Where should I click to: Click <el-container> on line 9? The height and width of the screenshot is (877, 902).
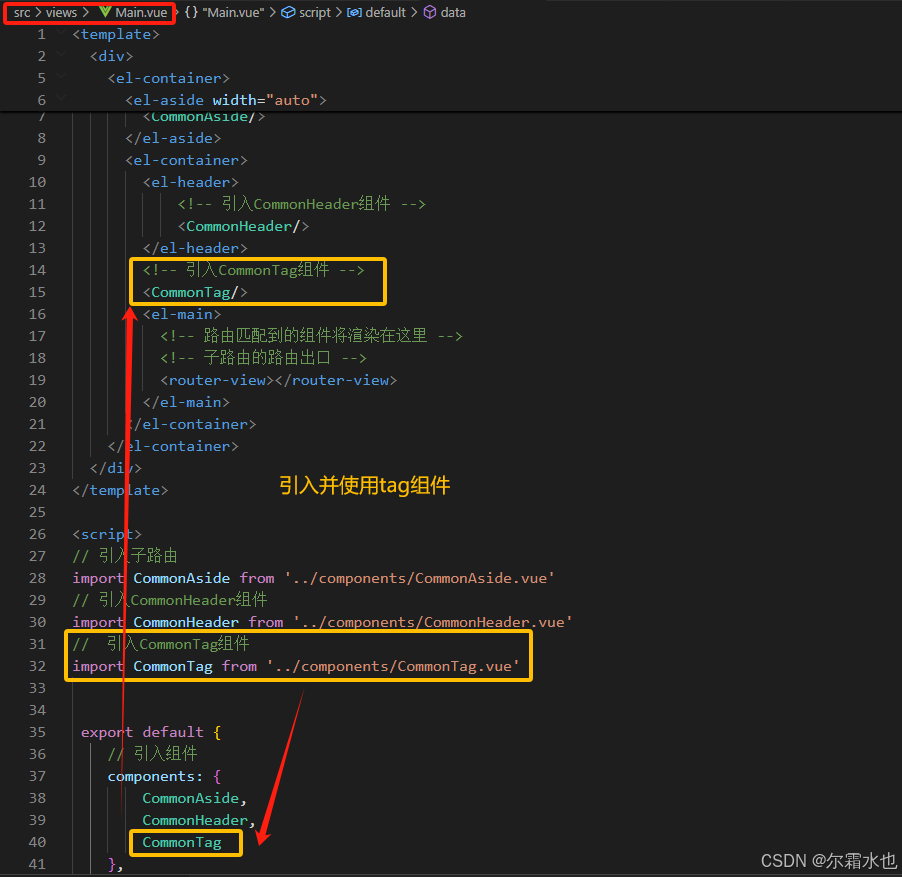click(186, 160)
